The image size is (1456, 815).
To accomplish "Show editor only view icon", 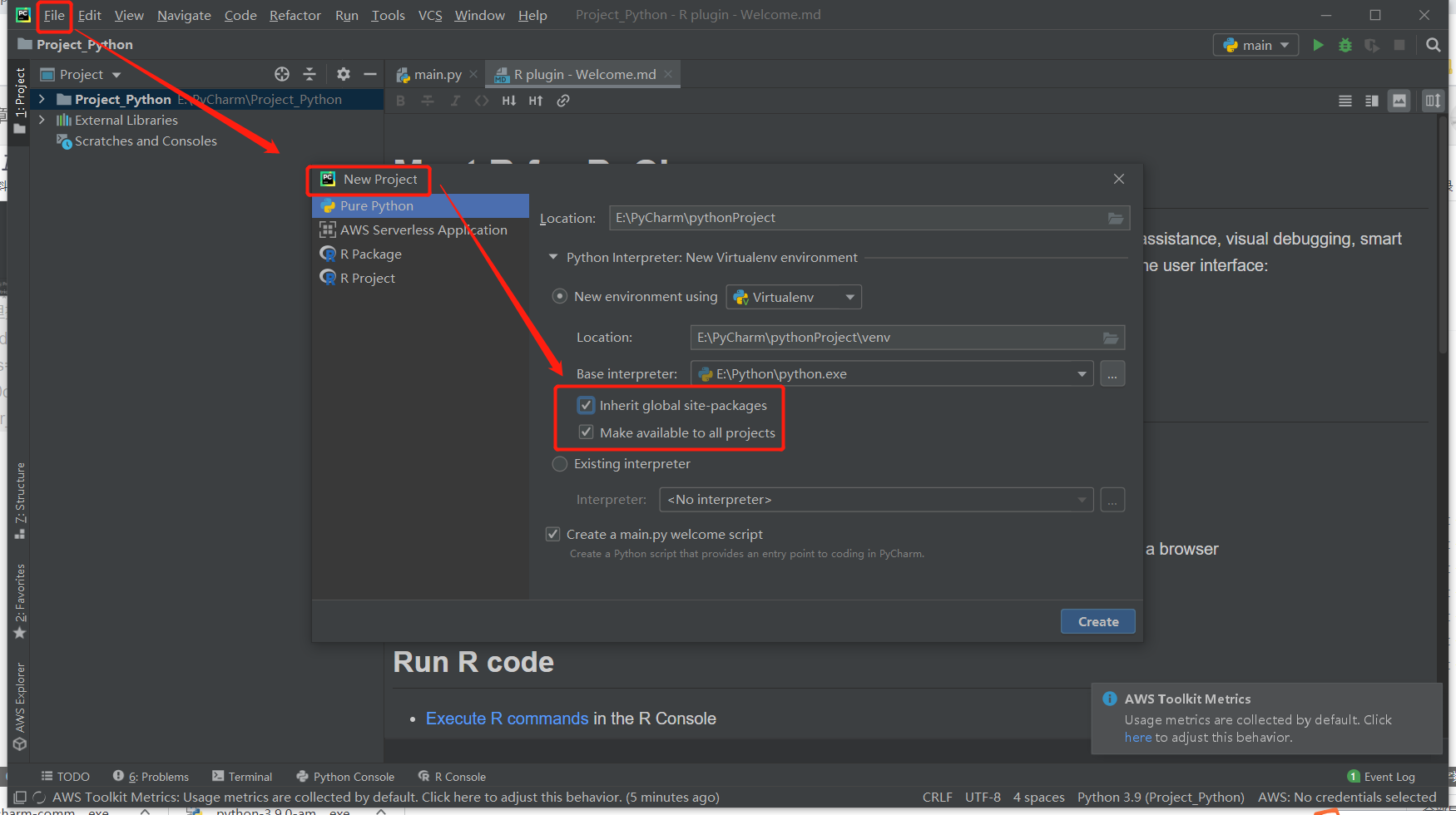I will tap(1345, 101).
